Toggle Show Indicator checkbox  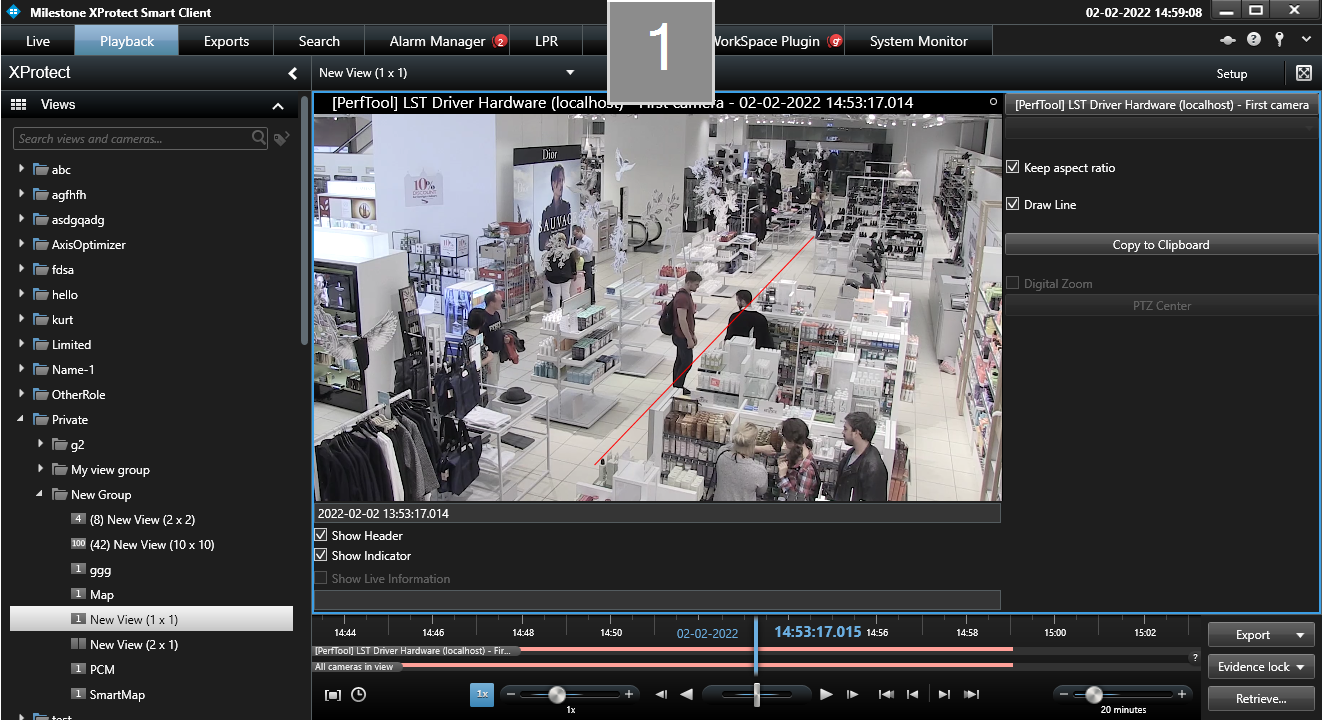pyautogui.click(x=321, y=556)
